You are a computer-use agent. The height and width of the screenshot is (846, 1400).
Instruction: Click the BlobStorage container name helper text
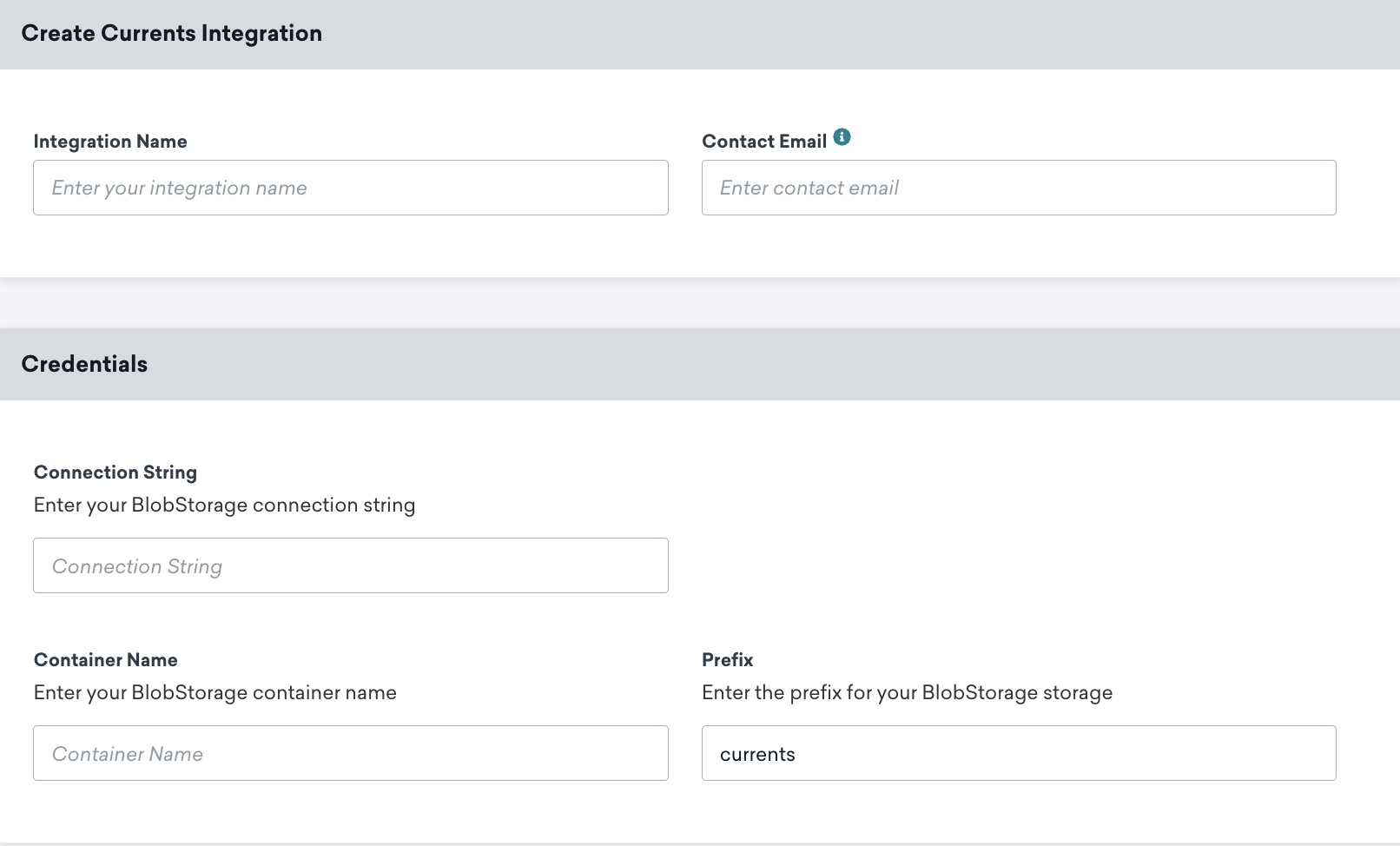point(215,692)
